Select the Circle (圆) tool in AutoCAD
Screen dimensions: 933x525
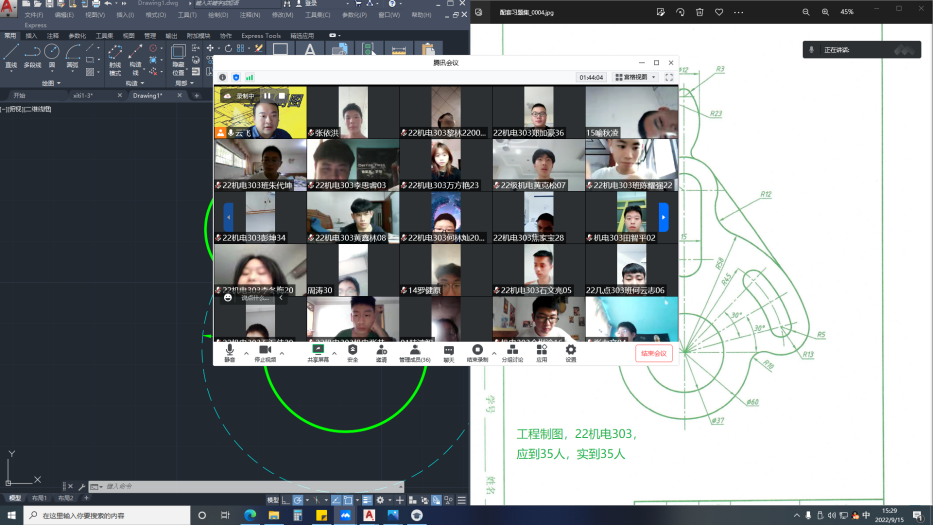point(52,56)
